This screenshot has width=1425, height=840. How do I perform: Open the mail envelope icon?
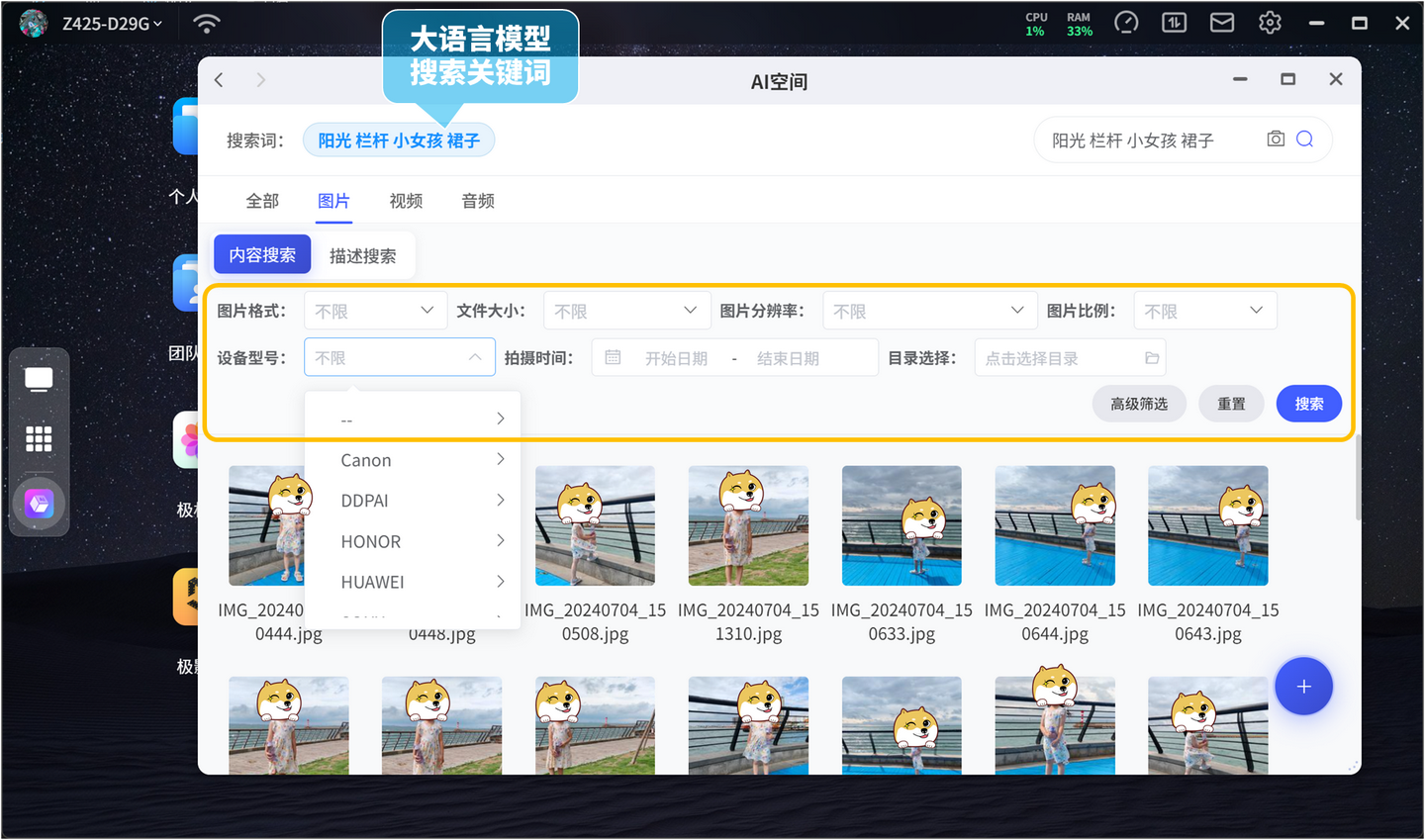click(1222, 23)
